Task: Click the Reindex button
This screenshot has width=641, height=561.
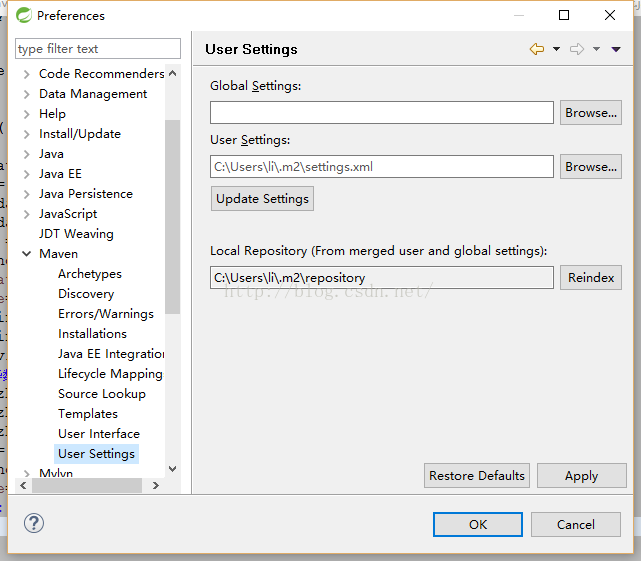Action: (x=591, y=278)
